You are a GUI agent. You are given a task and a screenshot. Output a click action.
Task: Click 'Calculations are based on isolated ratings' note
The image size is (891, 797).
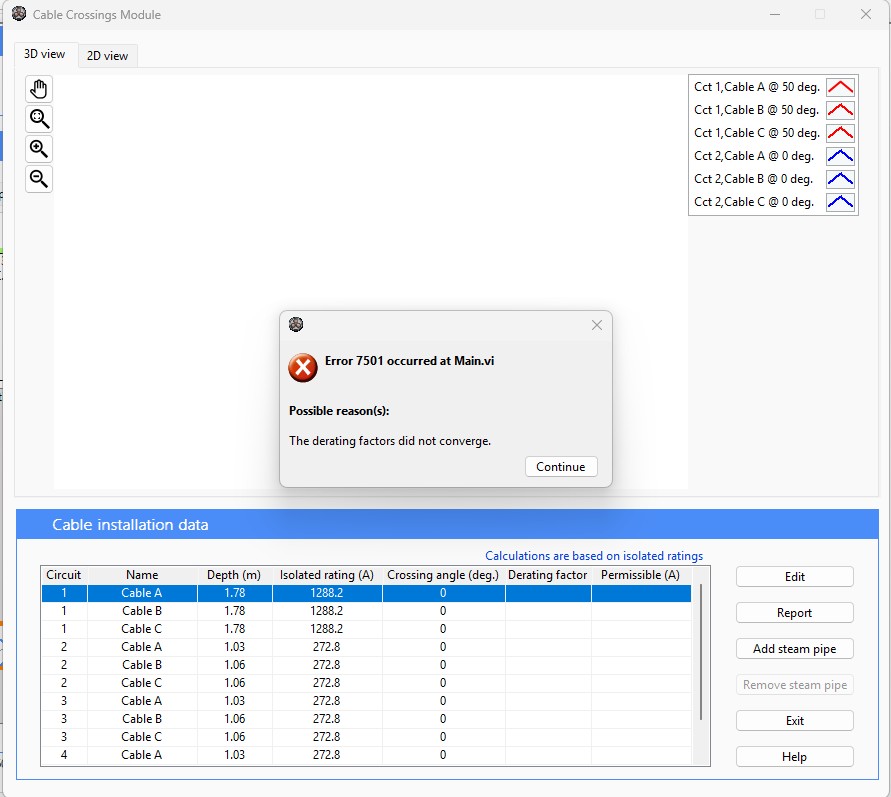[594, 556]
